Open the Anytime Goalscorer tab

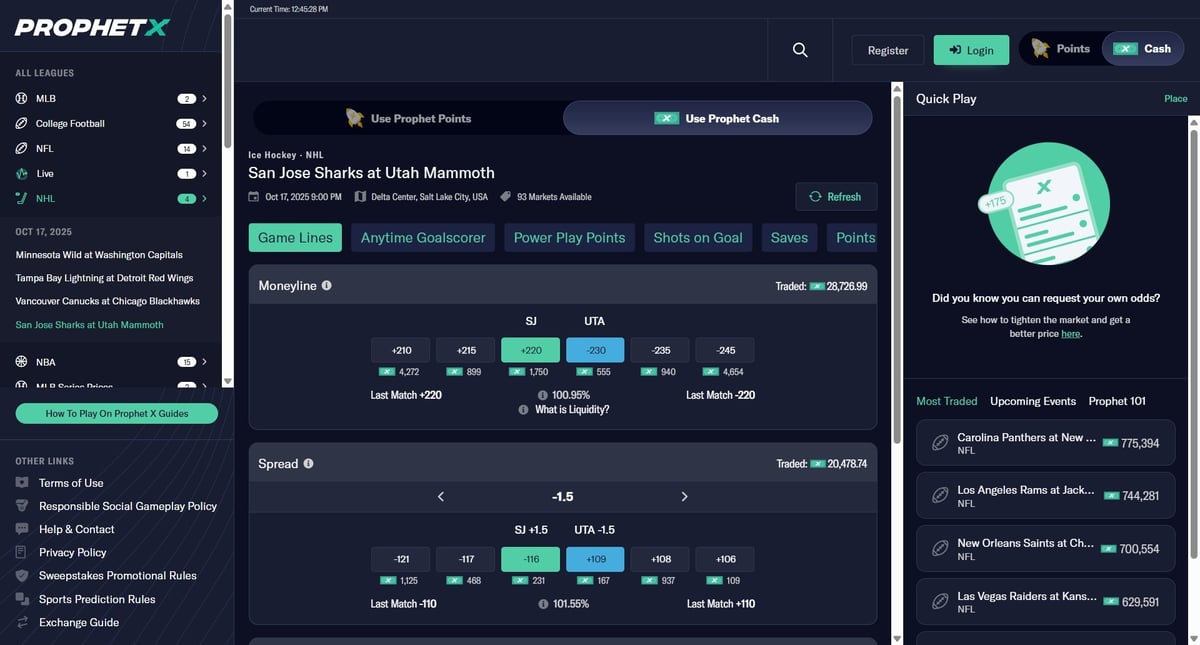click(x=423, y=238)
